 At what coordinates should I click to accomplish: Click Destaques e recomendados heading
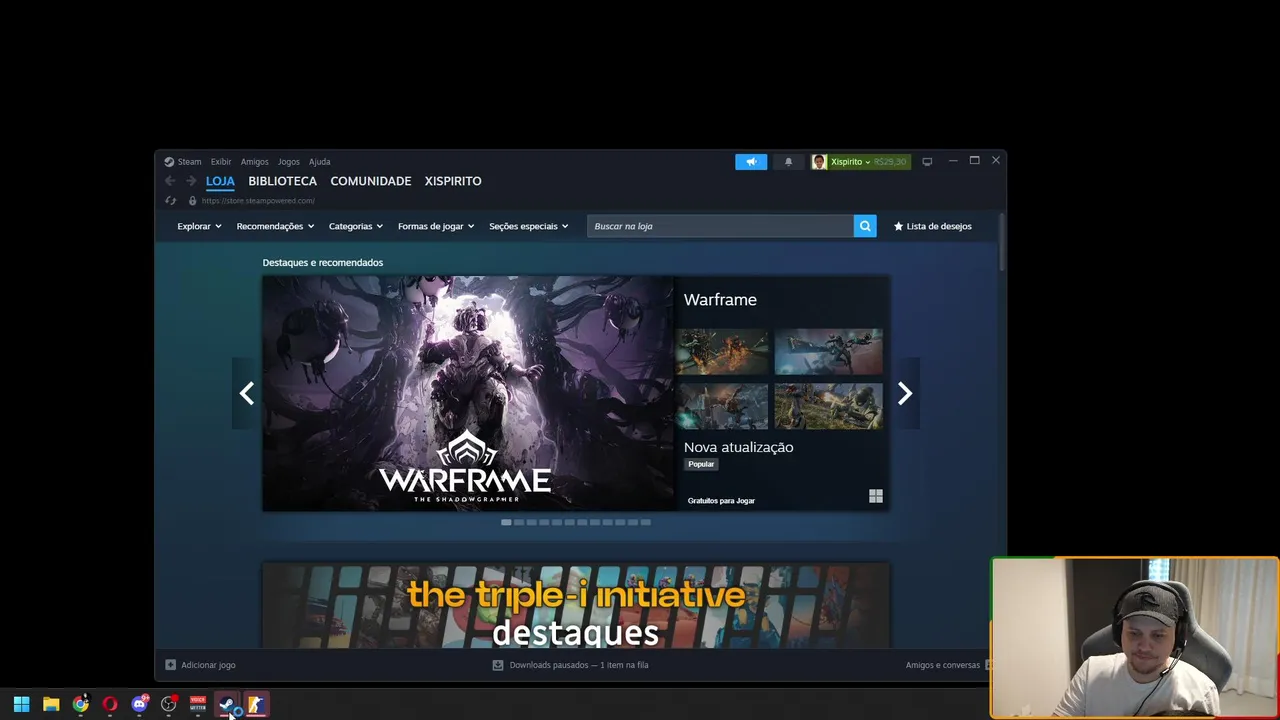pyautogui.click(x=323, y=263)
